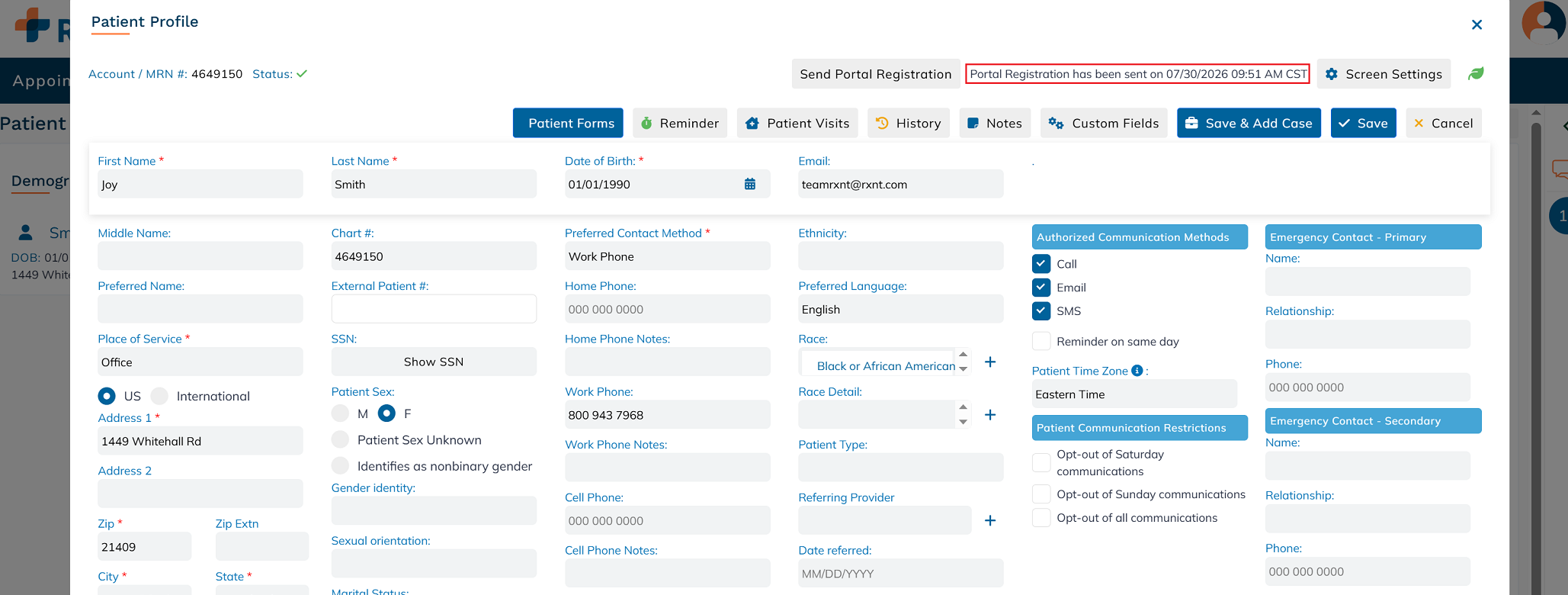Click the green leaf icon
Viewport: 1568px width, 595px height.
1476,74
